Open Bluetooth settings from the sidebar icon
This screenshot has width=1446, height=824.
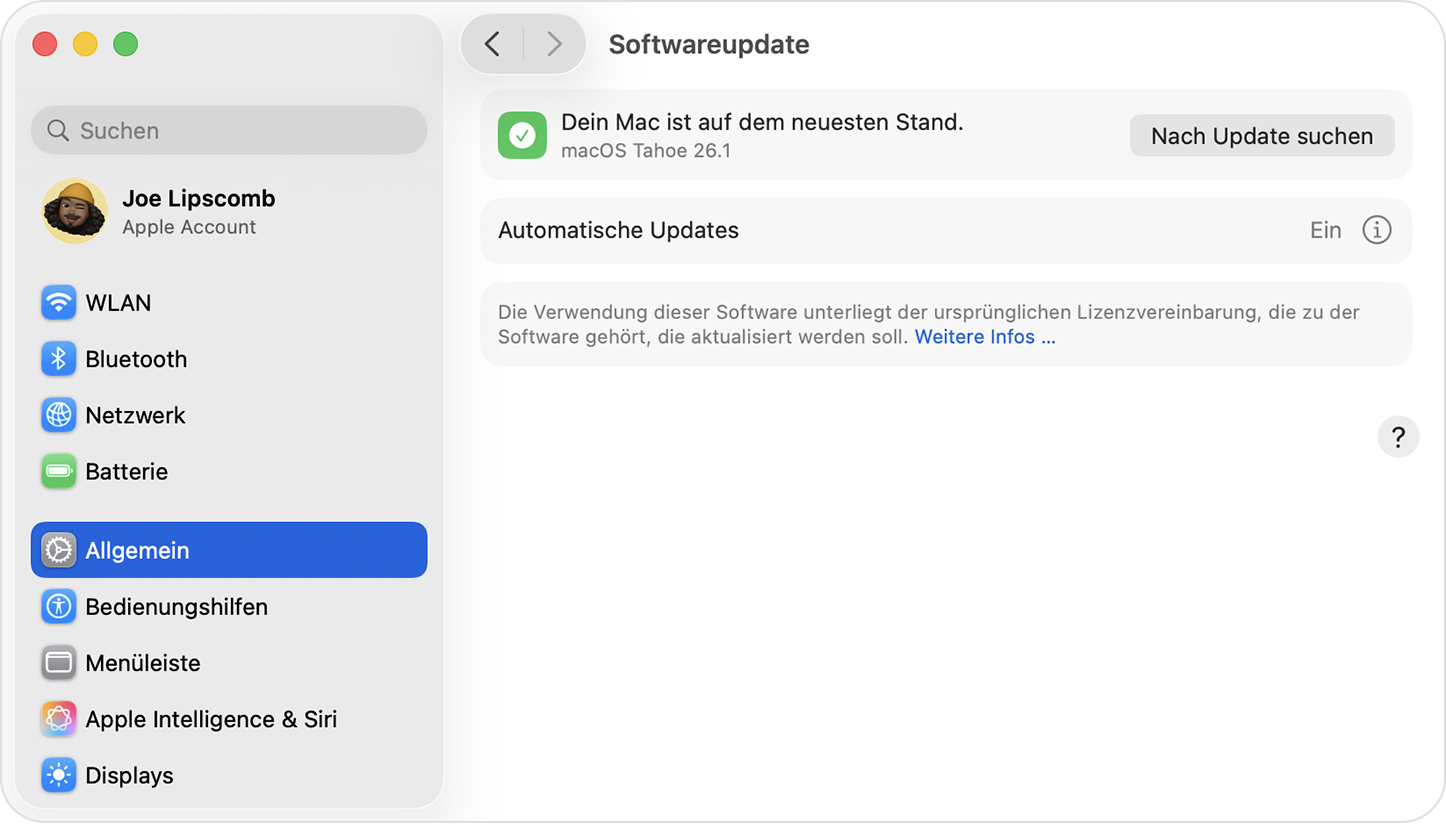click(58, 359)
